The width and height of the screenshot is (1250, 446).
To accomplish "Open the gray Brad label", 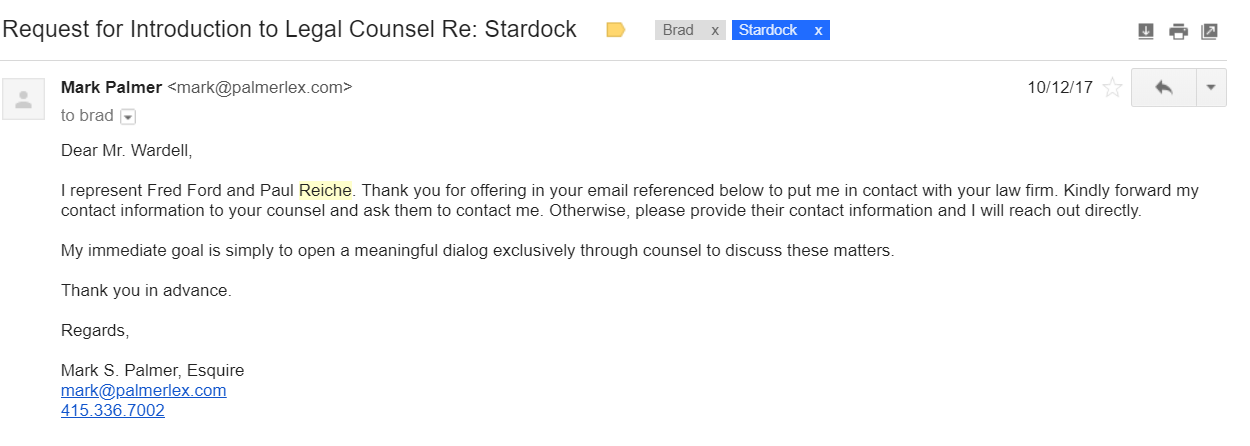I will 678,30.
